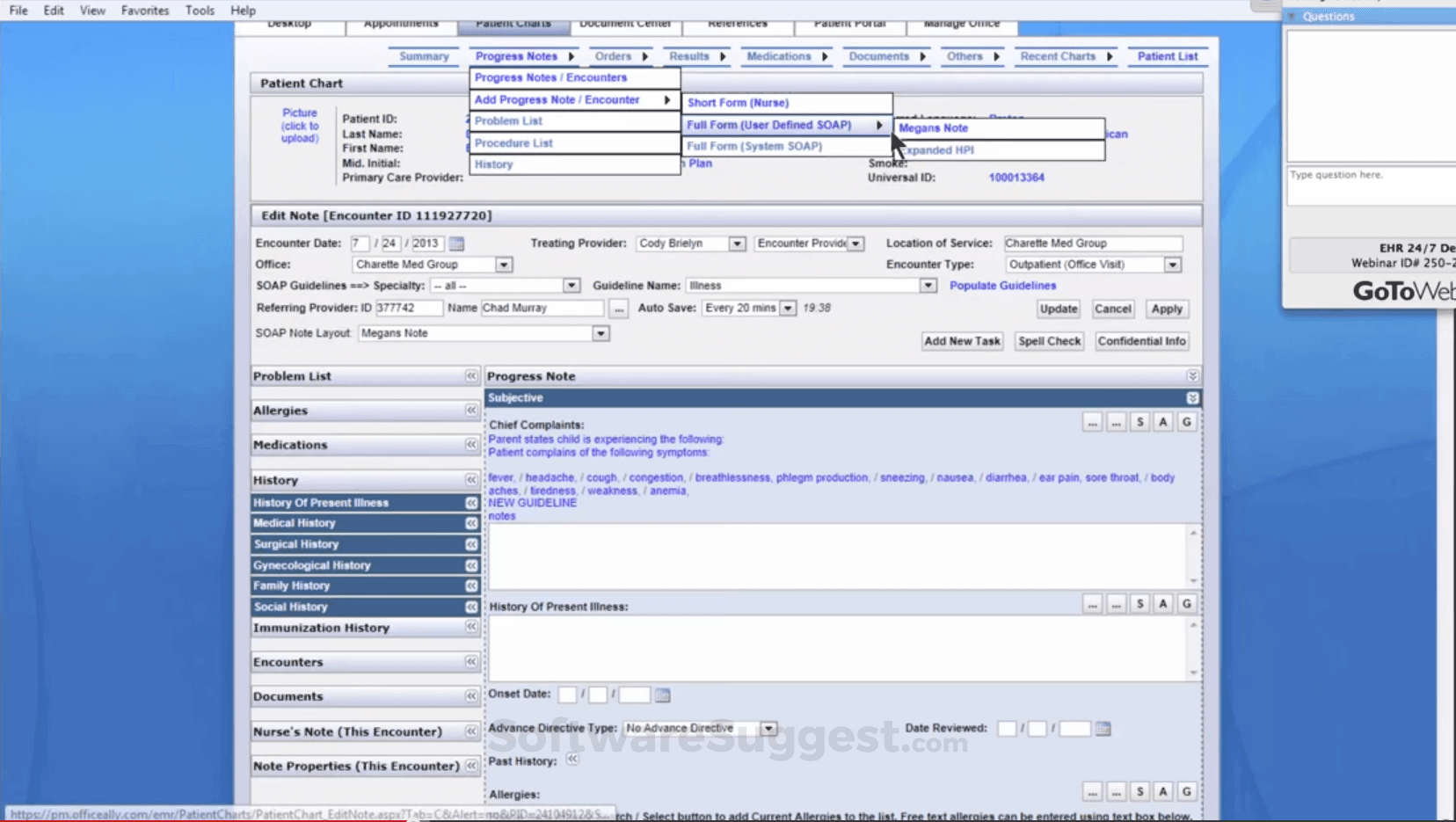Open the Encounter Date calendar picker
This screenshot has height=822, width=1456.
click(457, 244)
